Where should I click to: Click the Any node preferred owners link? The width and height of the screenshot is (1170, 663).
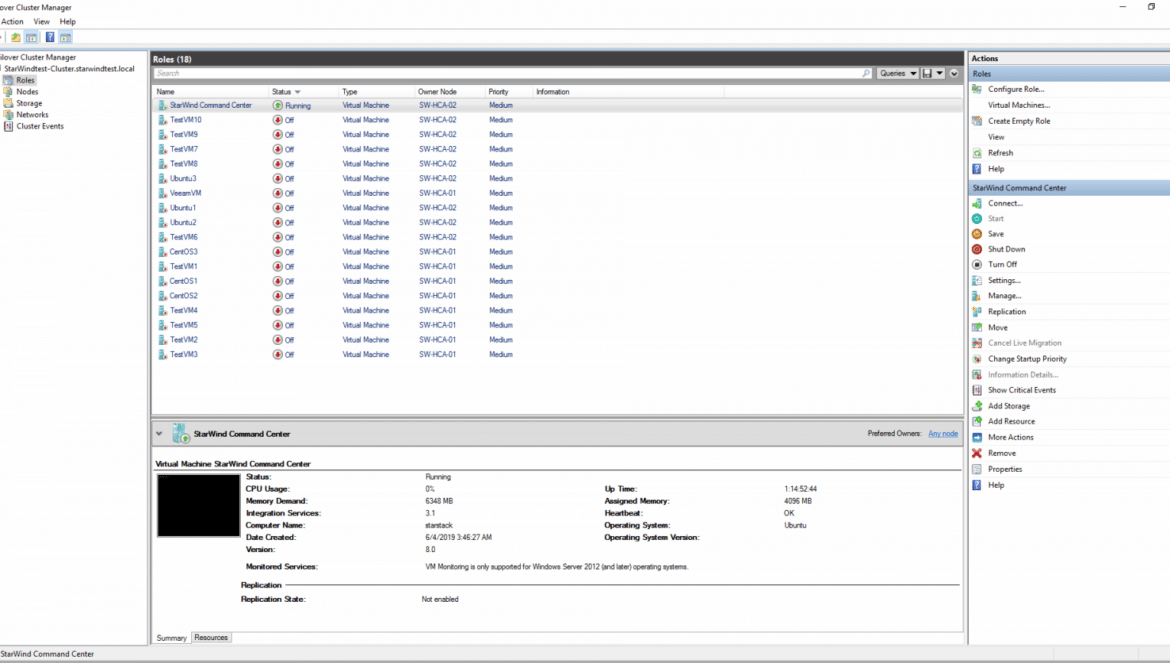(942, 433)
